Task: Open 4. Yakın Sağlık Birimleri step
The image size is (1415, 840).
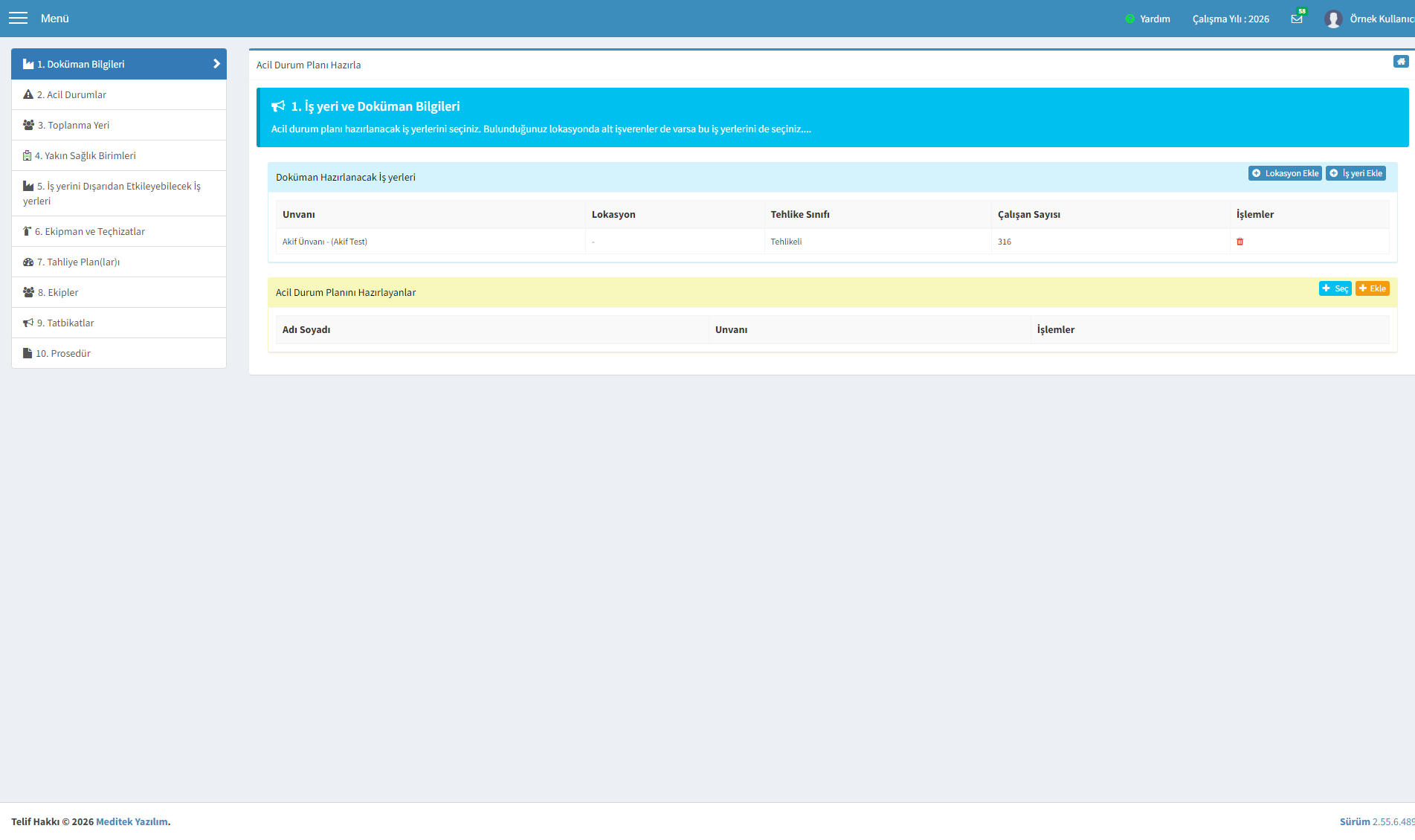Action: pos(119,155)
